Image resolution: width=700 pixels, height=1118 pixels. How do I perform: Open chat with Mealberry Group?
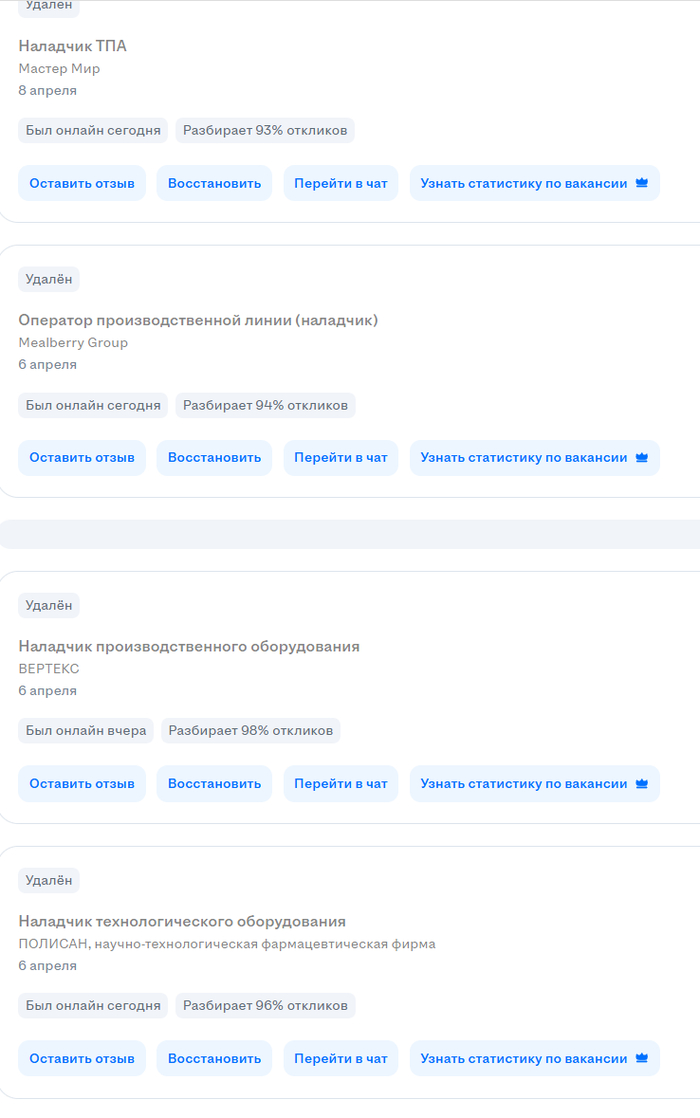point(341,458)
